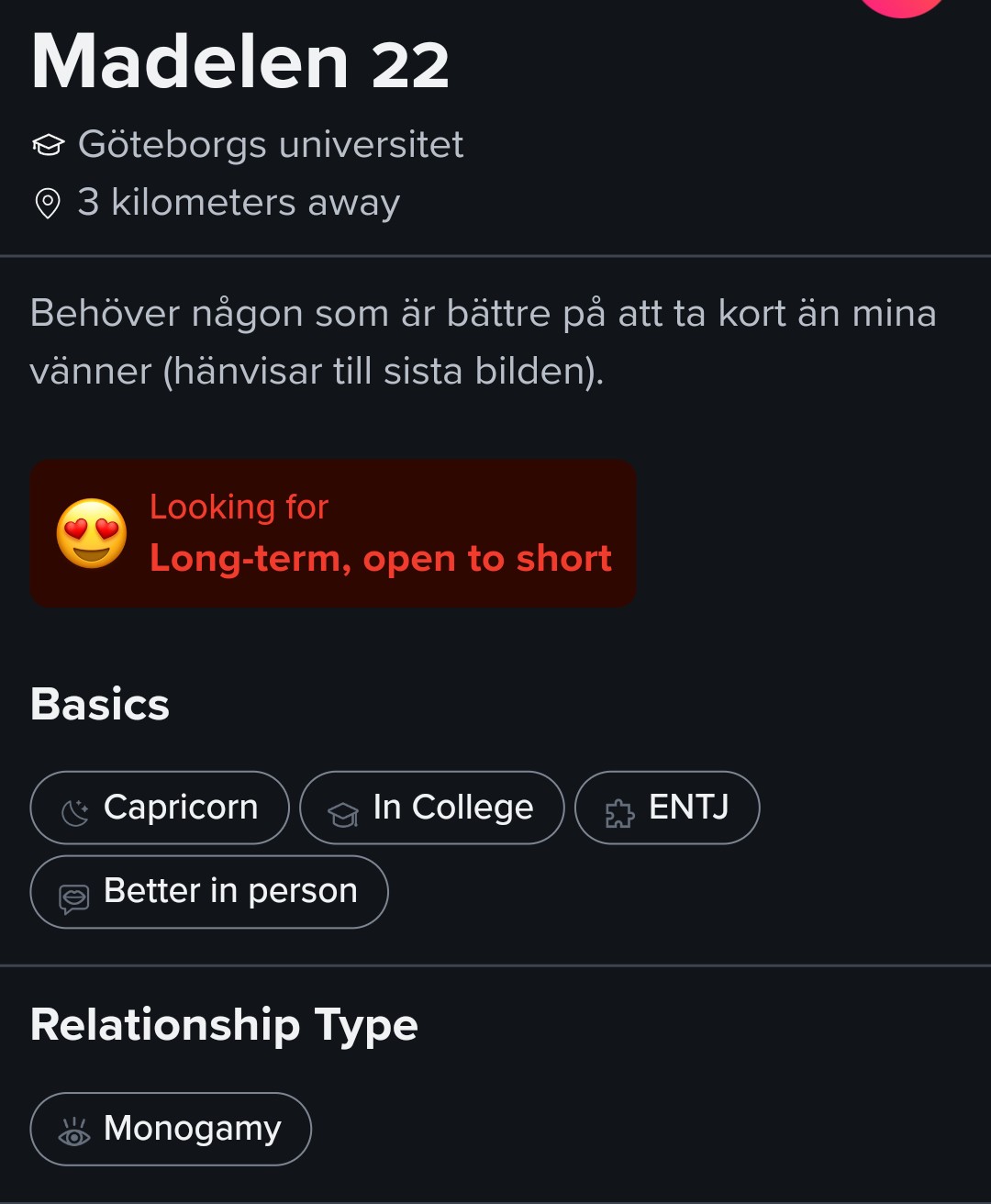Open the Looking for card
This screenshot has height=1204, width=991.
[x=332, y=533]
